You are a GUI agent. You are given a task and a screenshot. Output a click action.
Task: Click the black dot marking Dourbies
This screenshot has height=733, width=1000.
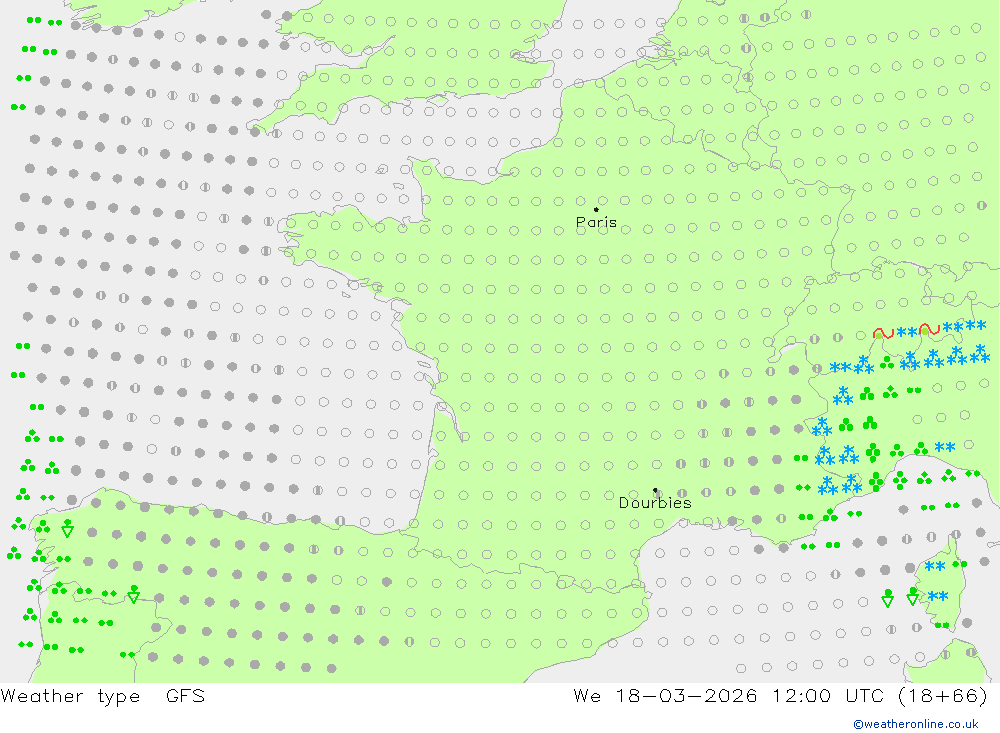[x=655, y=490]
